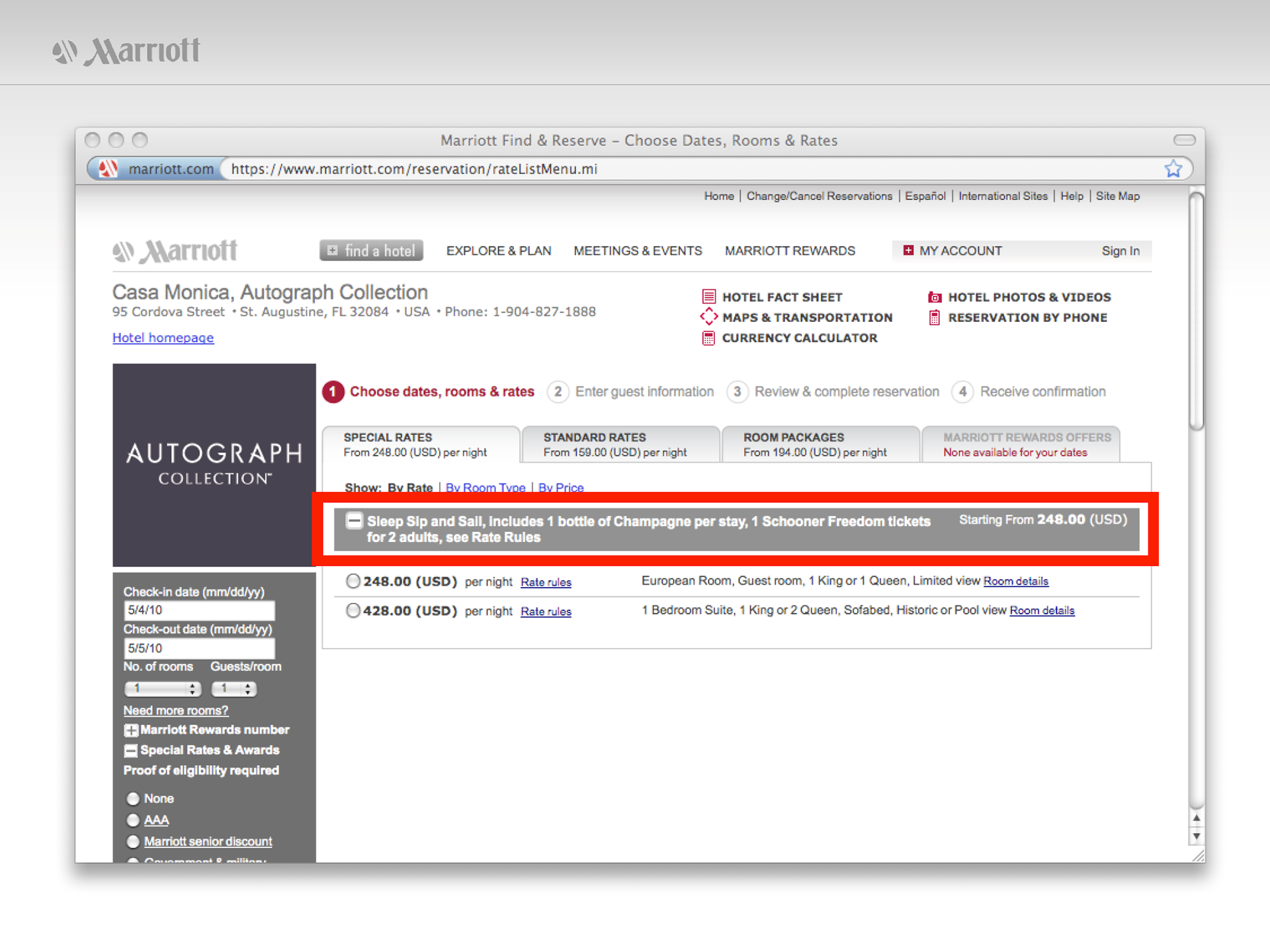Screen dimensions: 1270x952
Task: Click the find a hotel button
Action: (x=372, y=251)
